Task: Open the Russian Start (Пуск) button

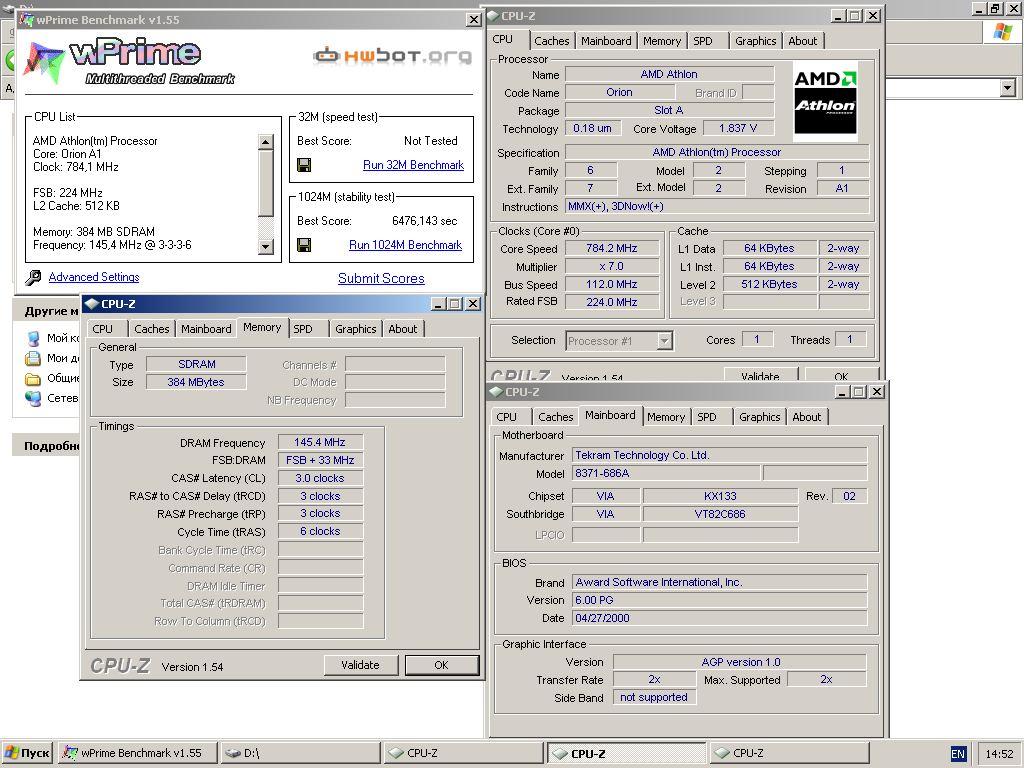Action: (x=27, y=753)
